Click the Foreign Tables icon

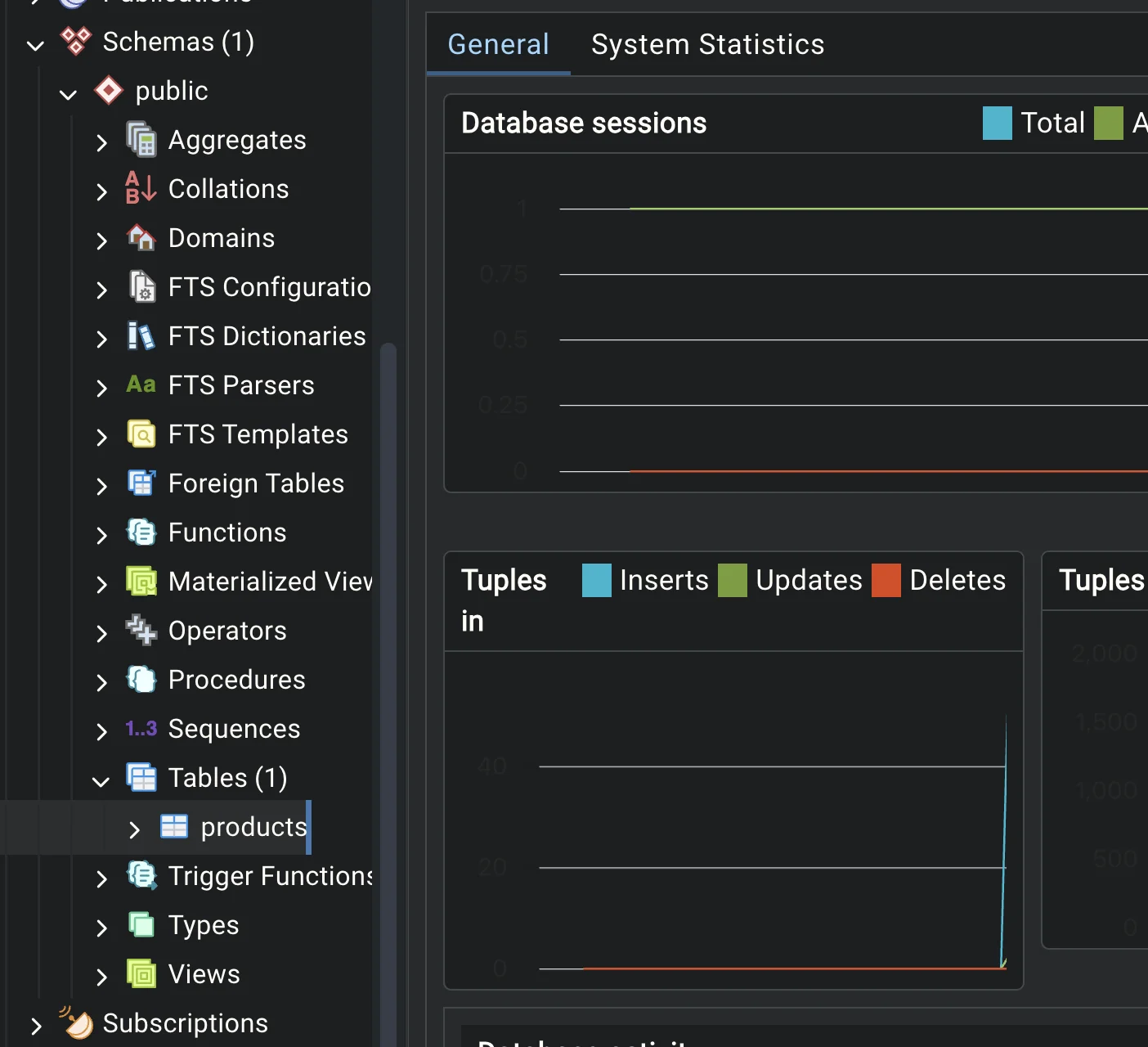pos(141,483)
